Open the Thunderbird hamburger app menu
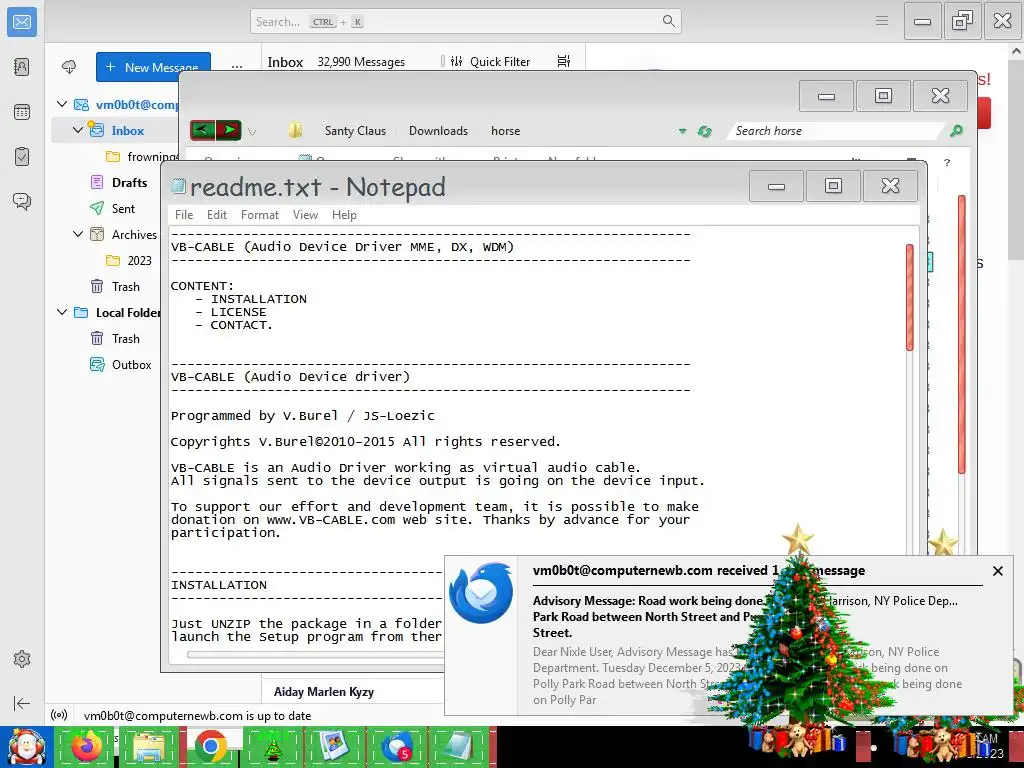The width and height of the screenshot is (1024, 768). coord(882,21)
